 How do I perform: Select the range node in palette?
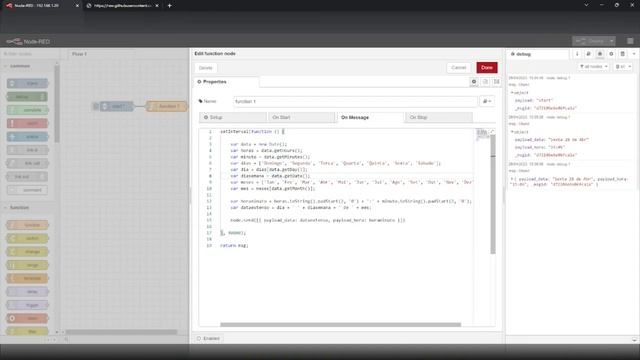27,265
